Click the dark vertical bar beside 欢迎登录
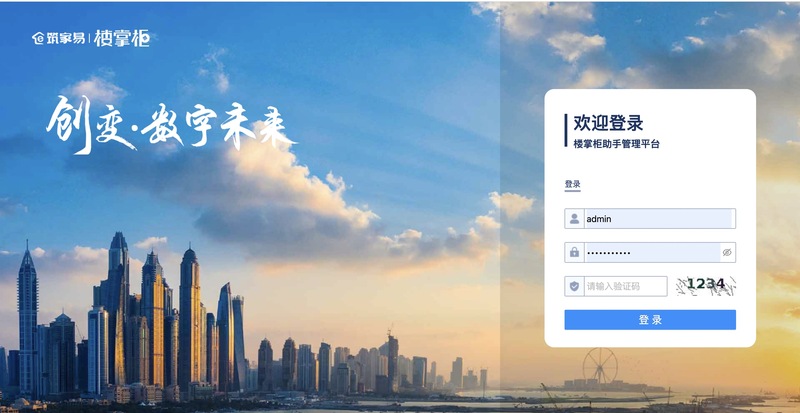Image resolution: width=800 pixels, height=413 pixels. point(566,130)
